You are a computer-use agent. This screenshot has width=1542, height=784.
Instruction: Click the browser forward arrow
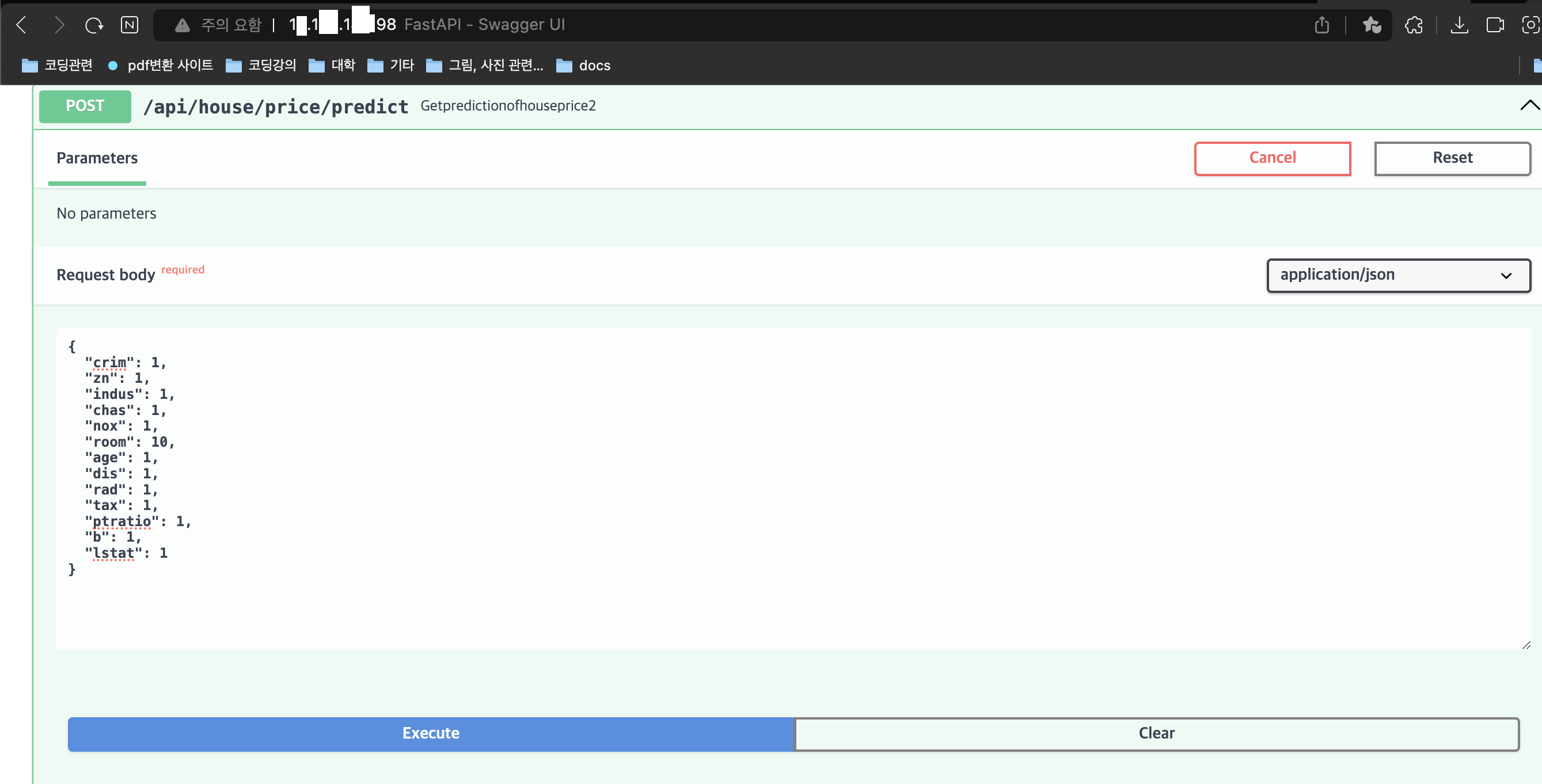tap(58, 25)
